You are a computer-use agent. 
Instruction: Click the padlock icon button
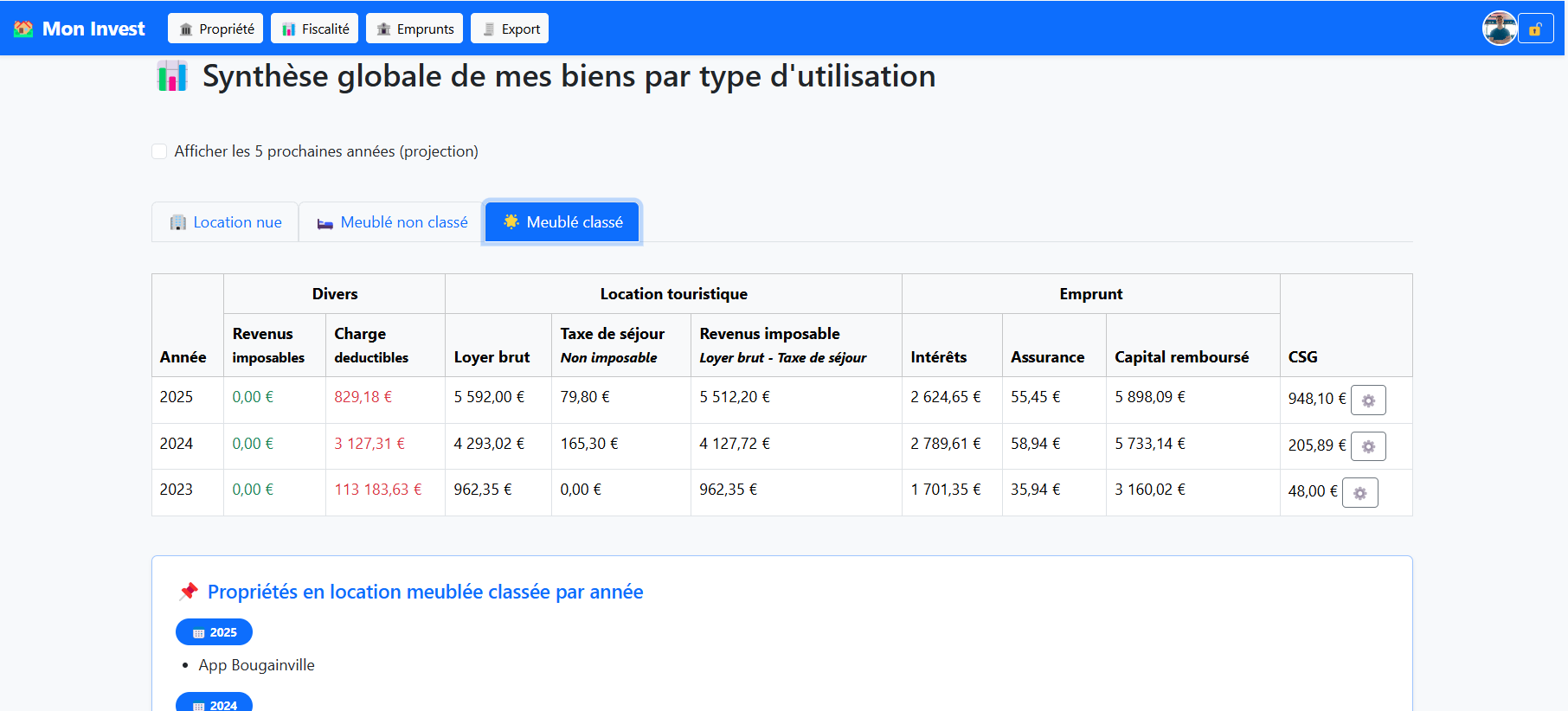[1535, 29]
